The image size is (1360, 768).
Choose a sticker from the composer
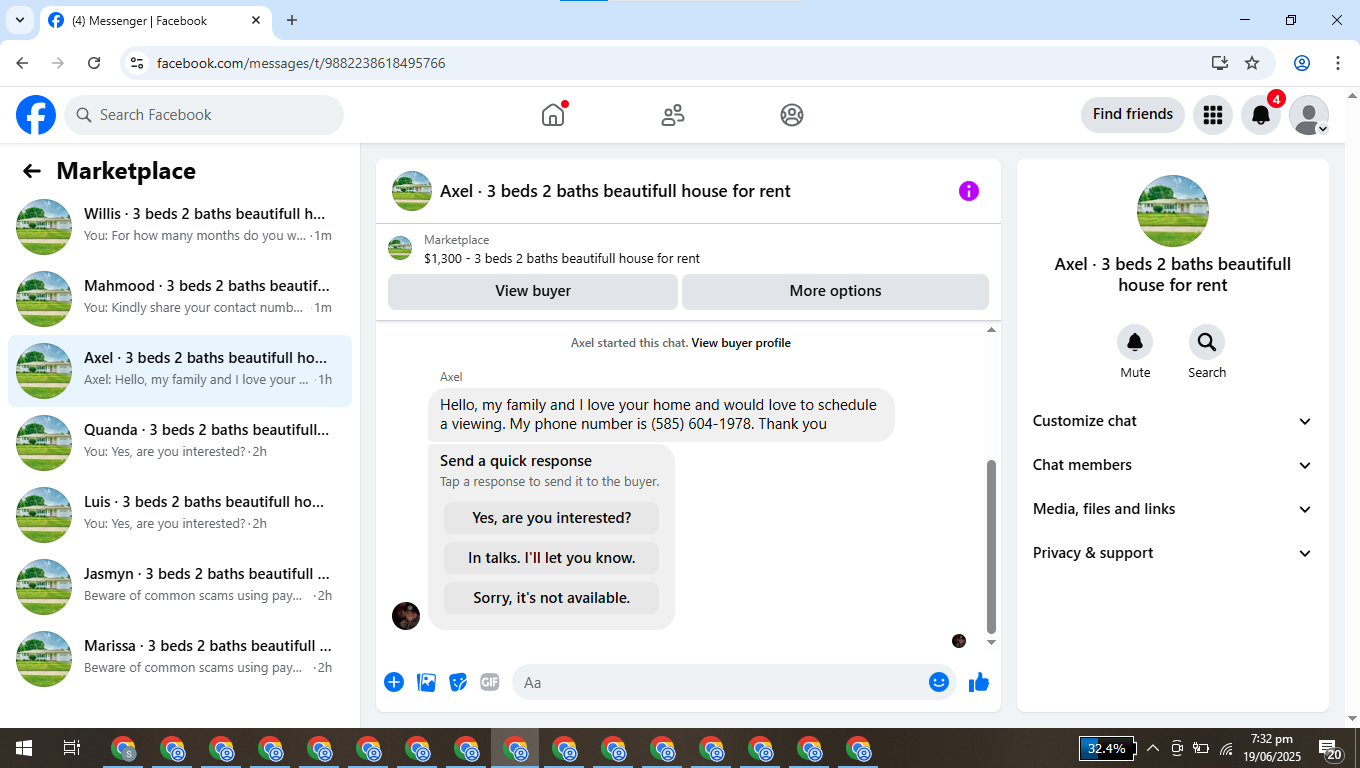pyautogui.click(x=458, y=682)
